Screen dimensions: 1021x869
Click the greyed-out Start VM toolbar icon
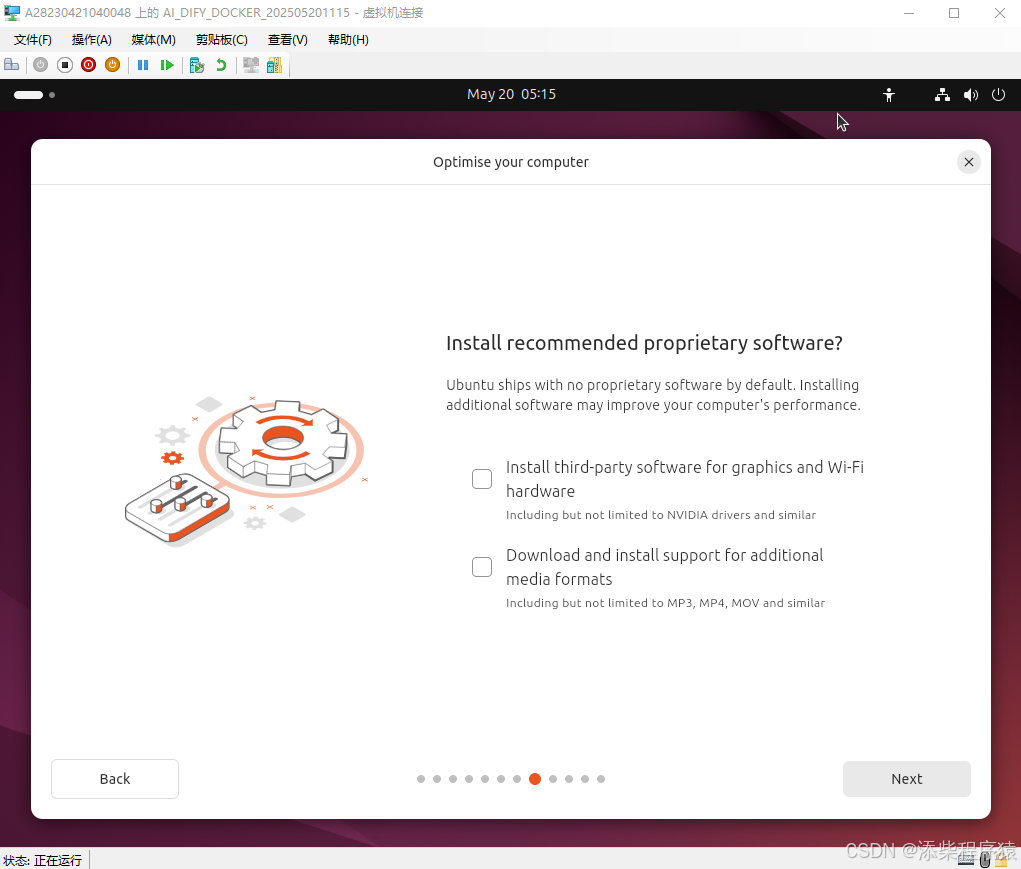pos(40,64)
